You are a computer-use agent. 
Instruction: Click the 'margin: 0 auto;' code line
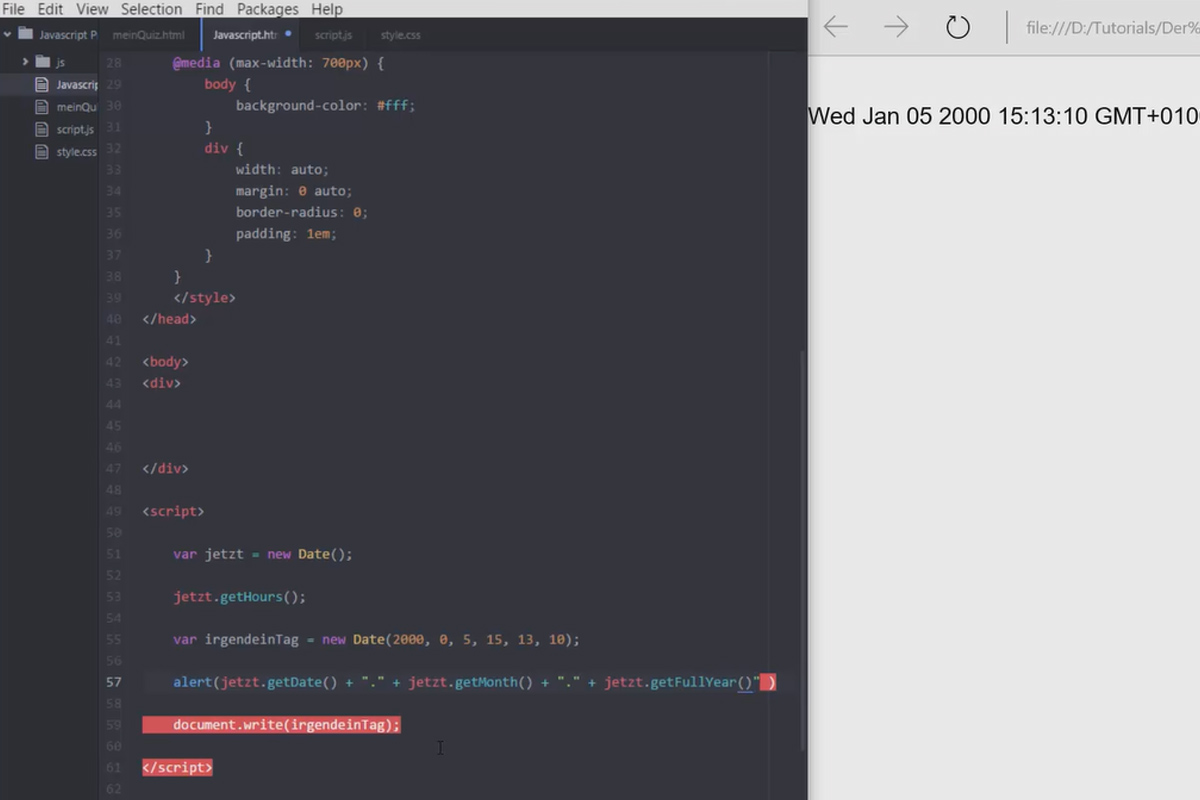(294, 191)
